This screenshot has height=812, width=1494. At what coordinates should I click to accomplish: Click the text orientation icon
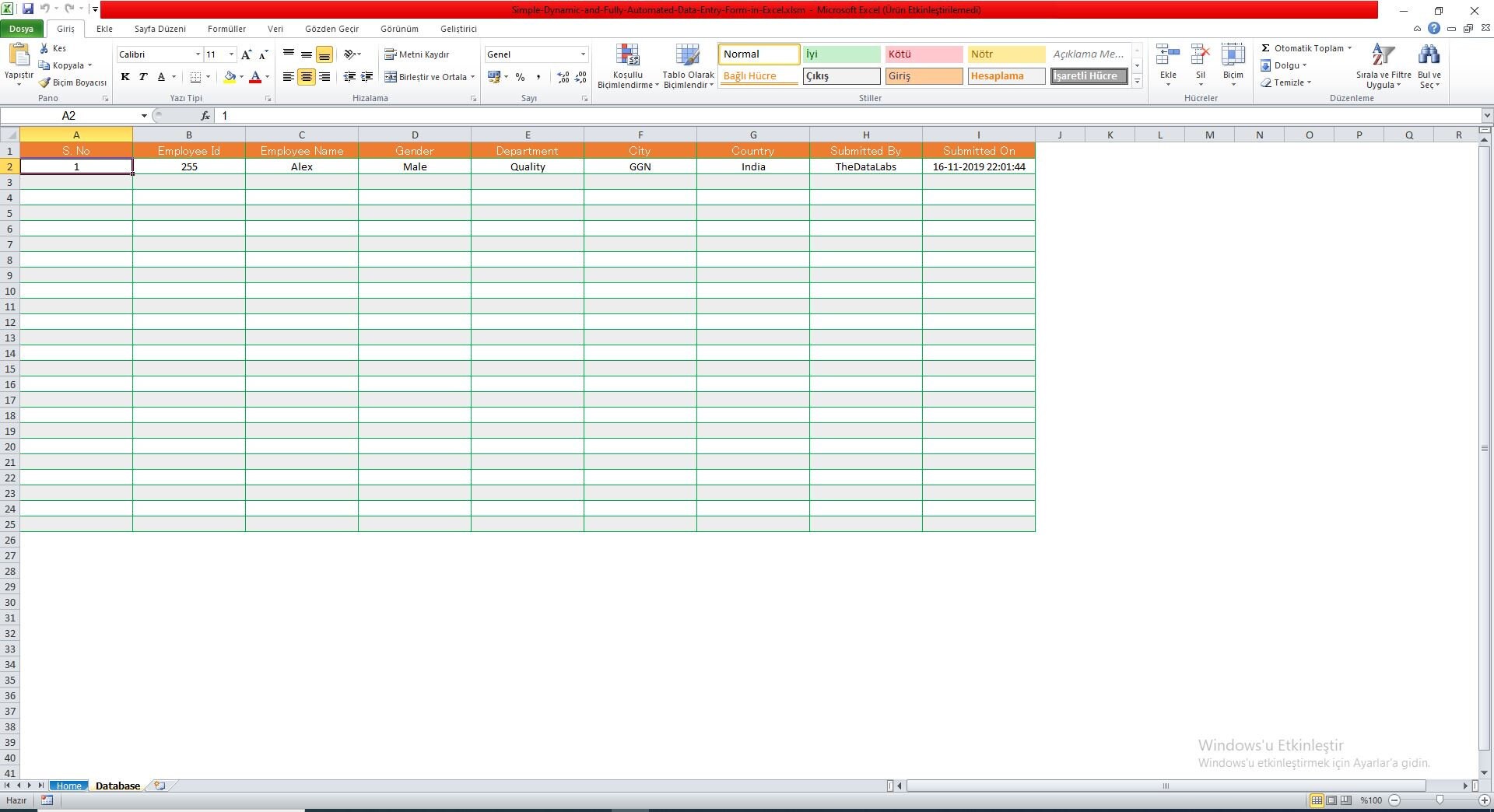point(349,54)
